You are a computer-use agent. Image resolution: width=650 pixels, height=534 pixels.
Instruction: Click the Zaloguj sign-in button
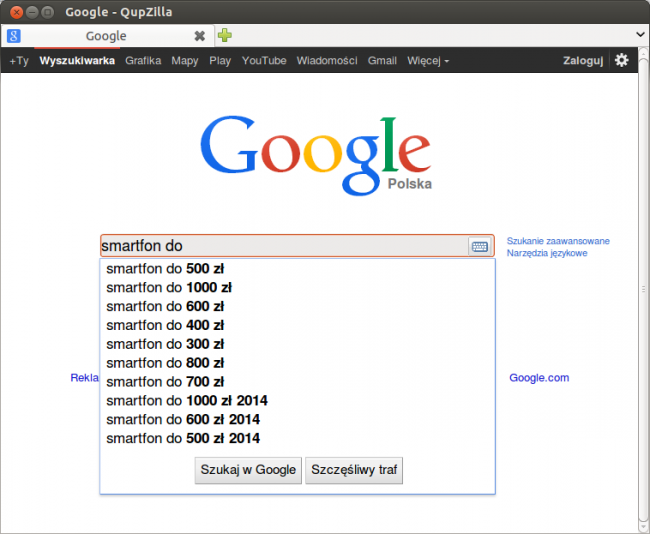pyautogui.click(x=583, y=61)
